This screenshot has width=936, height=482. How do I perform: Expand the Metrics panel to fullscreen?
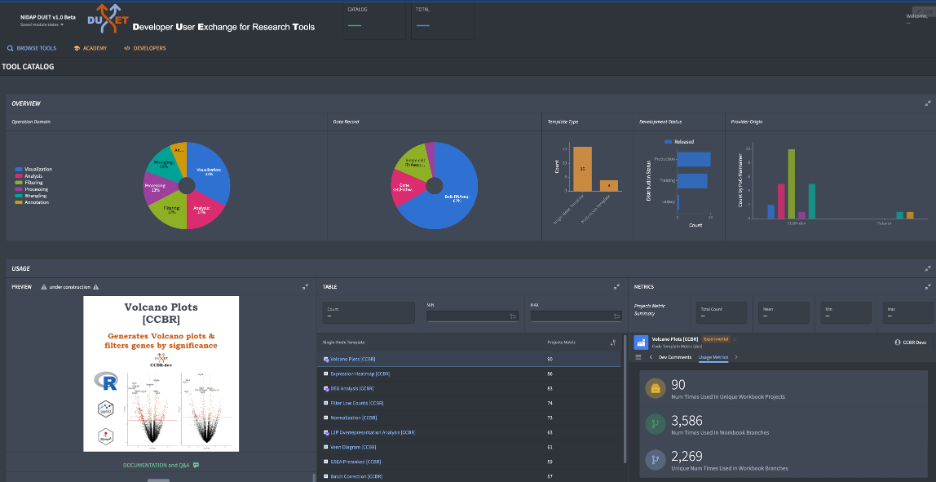(928, 287)
